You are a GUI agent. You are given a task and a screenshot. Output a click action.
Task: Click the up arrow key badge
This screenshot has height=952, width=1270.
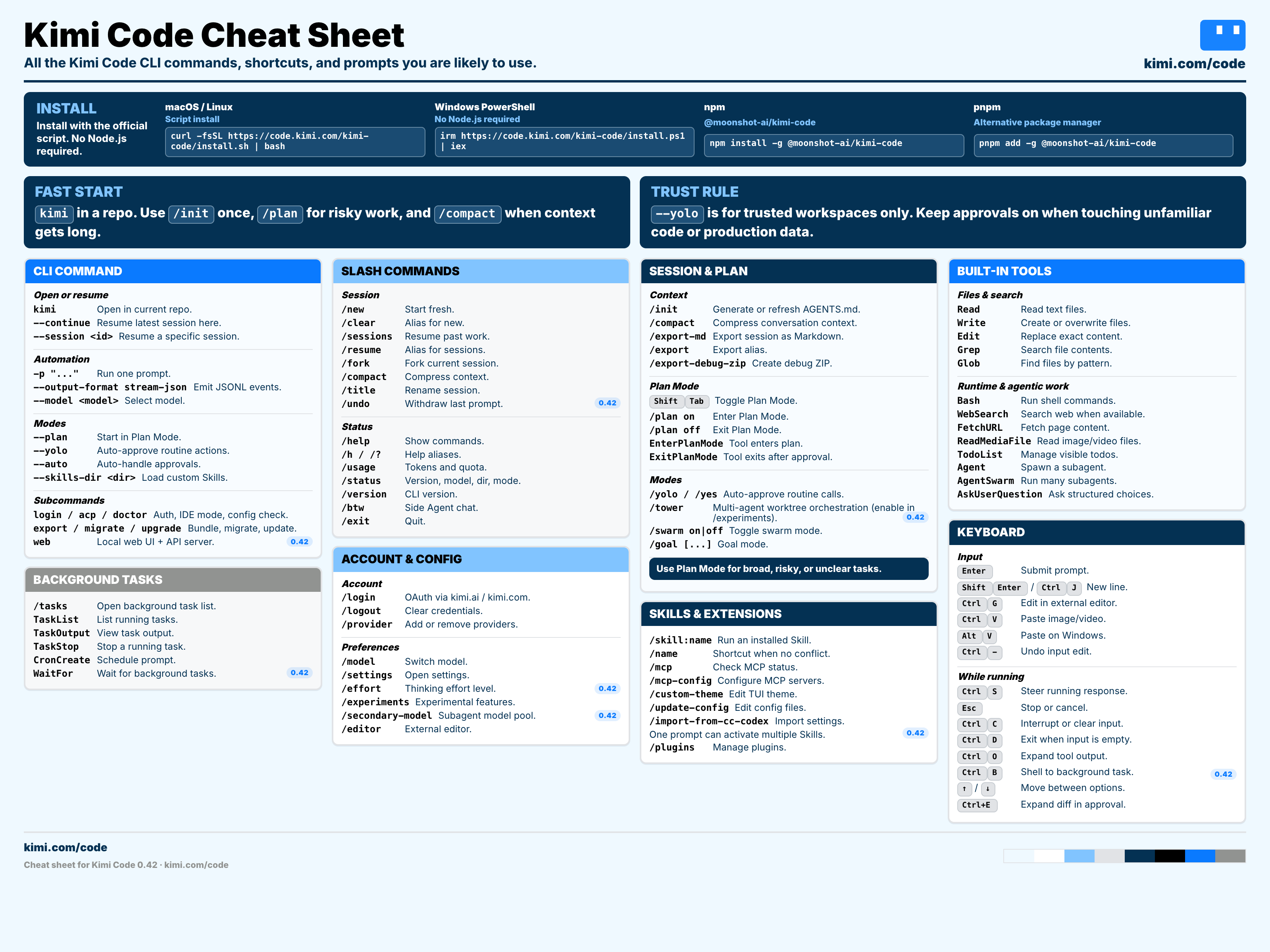pos(964,789)
